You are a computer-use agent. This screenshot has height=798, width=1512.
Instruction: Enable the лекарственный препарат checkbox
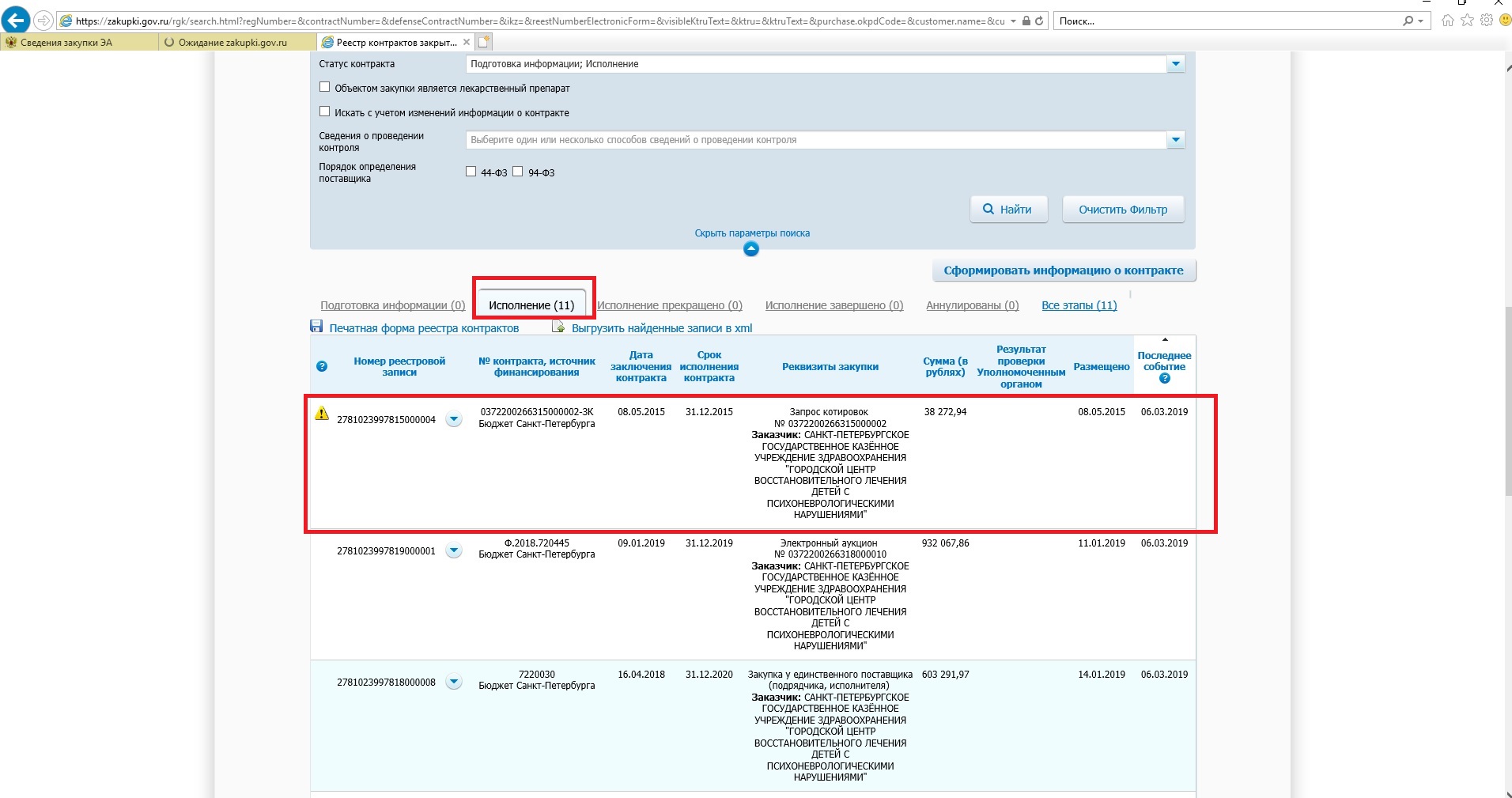[324, 87]
